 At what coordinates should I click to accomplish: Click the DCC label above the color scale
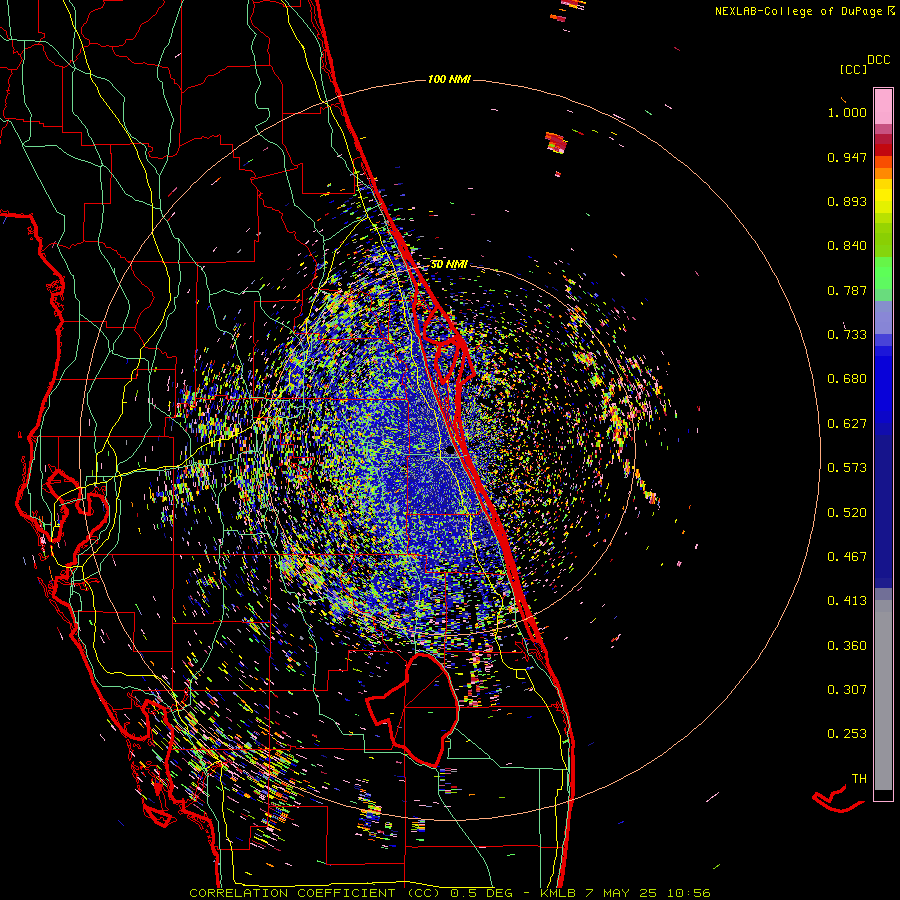click(878, 60)
